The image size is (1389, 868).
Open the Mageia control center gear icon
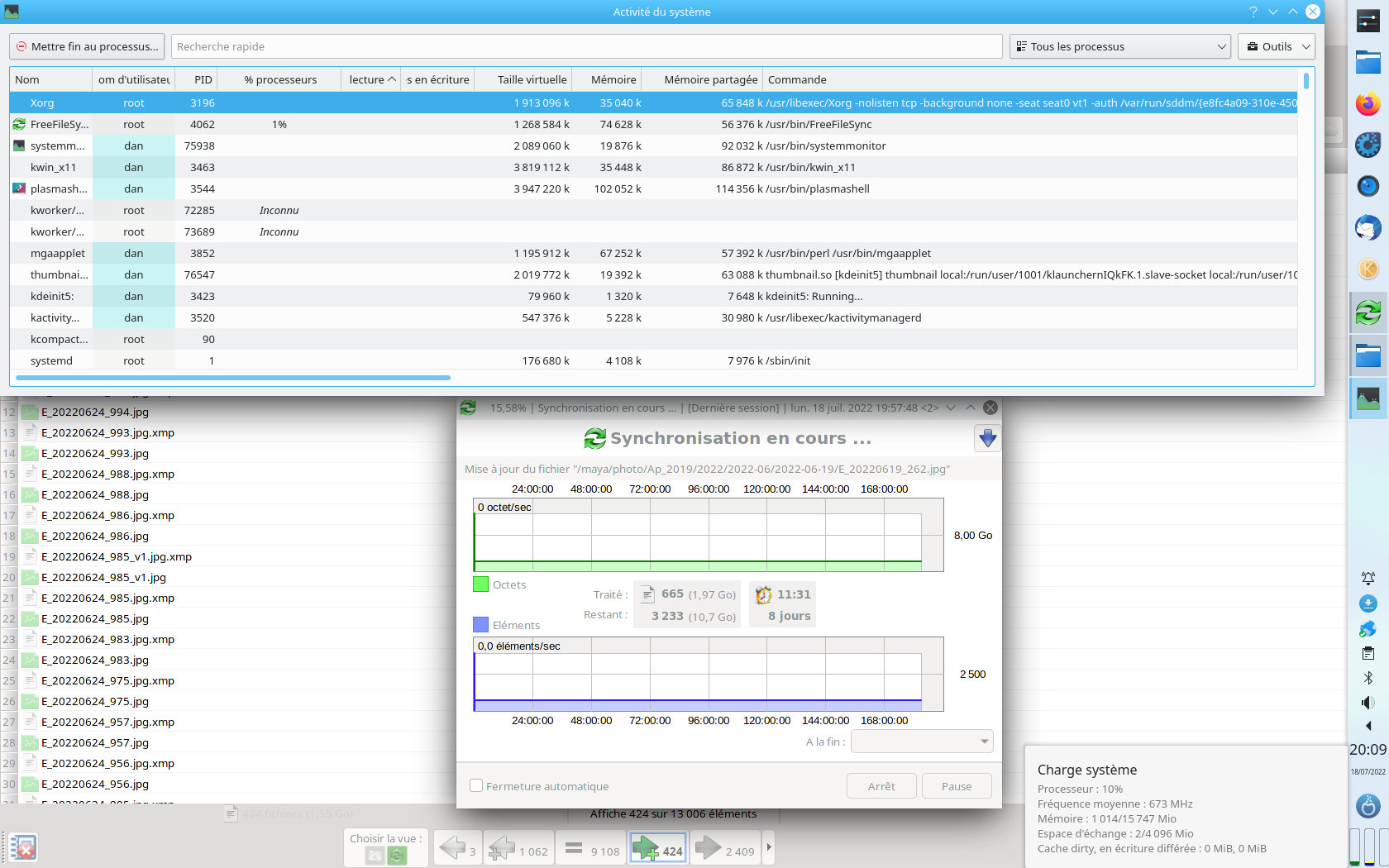coord(1368,145)
